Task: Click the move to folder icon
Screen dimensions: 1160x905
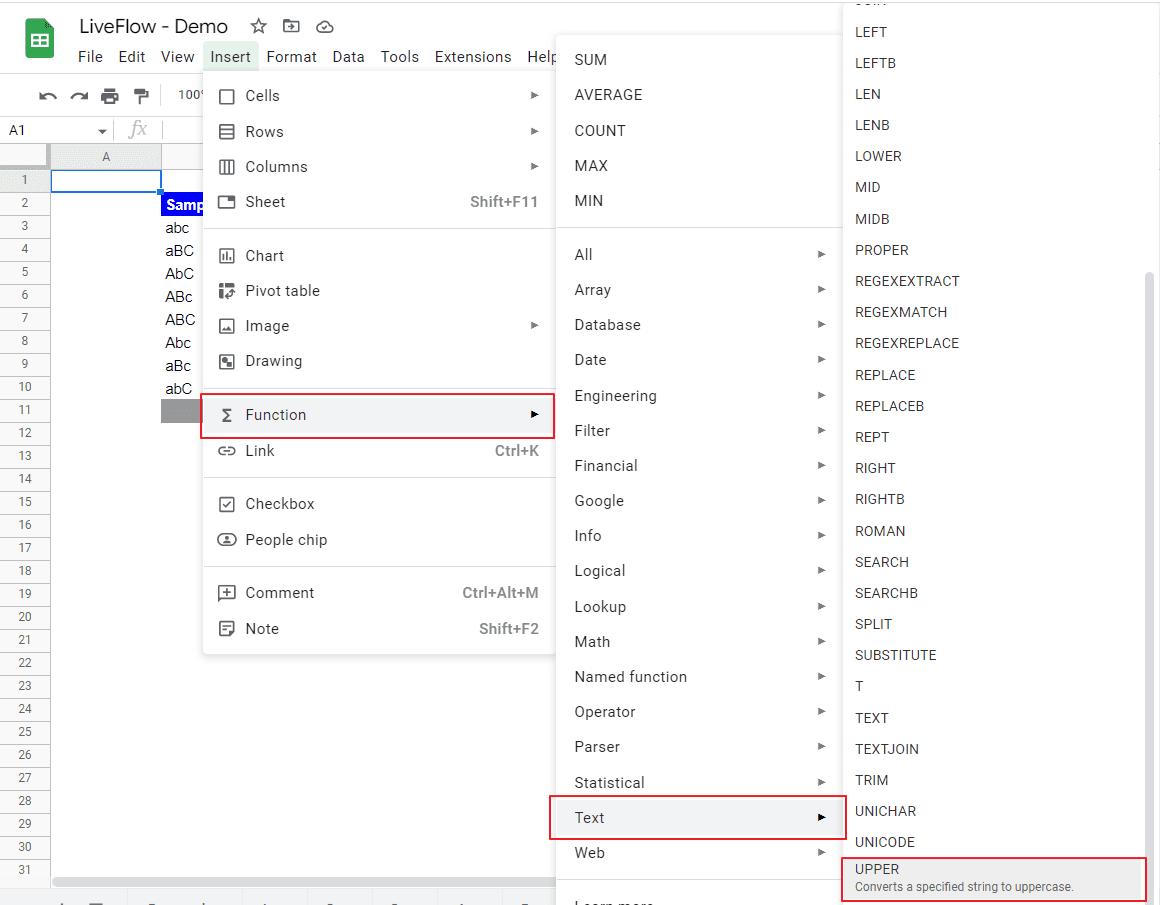Action: 291,27
